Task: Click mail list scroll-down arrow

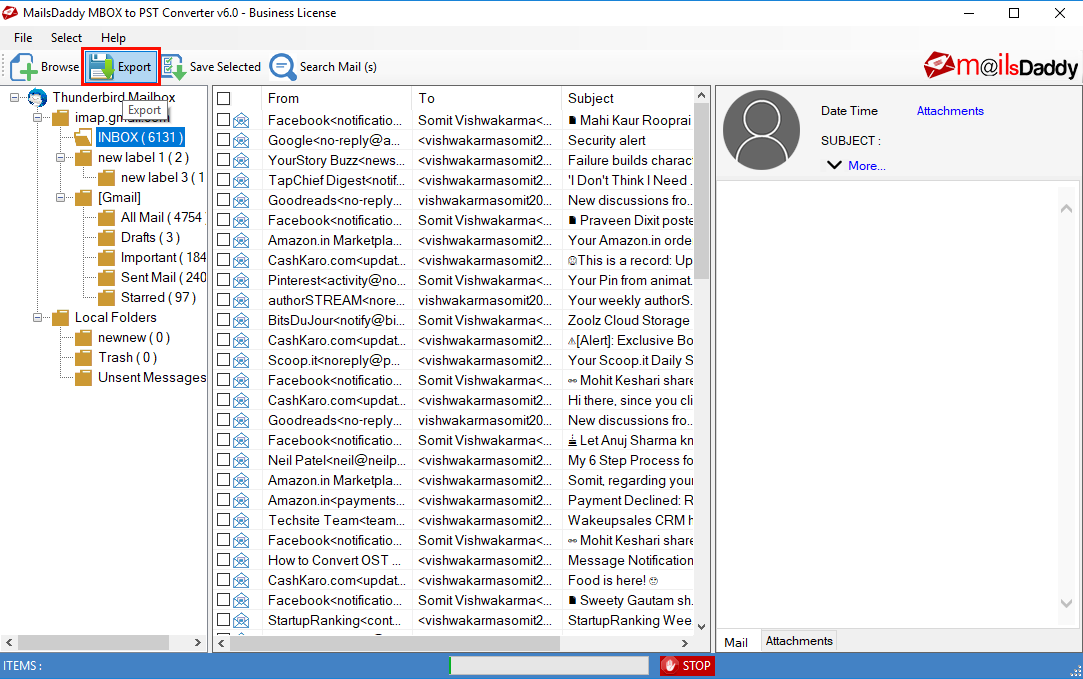Action: [x=702, y=627]
